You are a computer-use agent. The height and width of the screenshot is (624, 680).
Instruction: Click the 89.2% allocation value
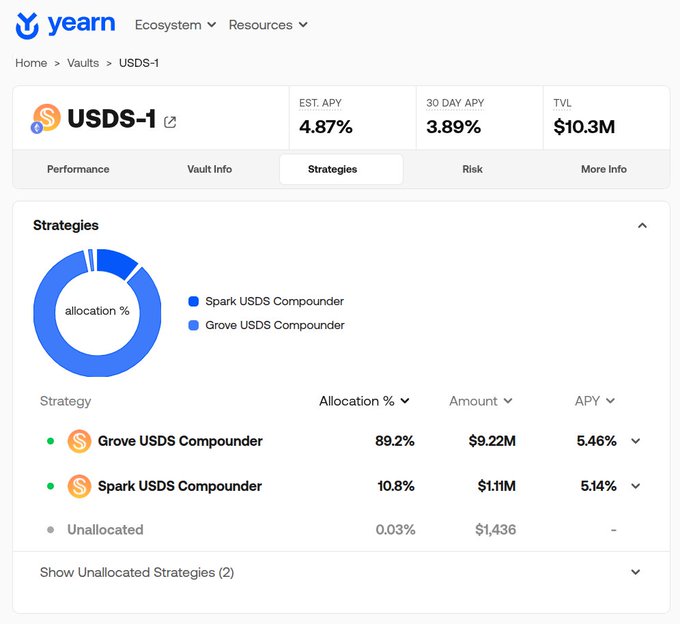(x=395, y=441)
